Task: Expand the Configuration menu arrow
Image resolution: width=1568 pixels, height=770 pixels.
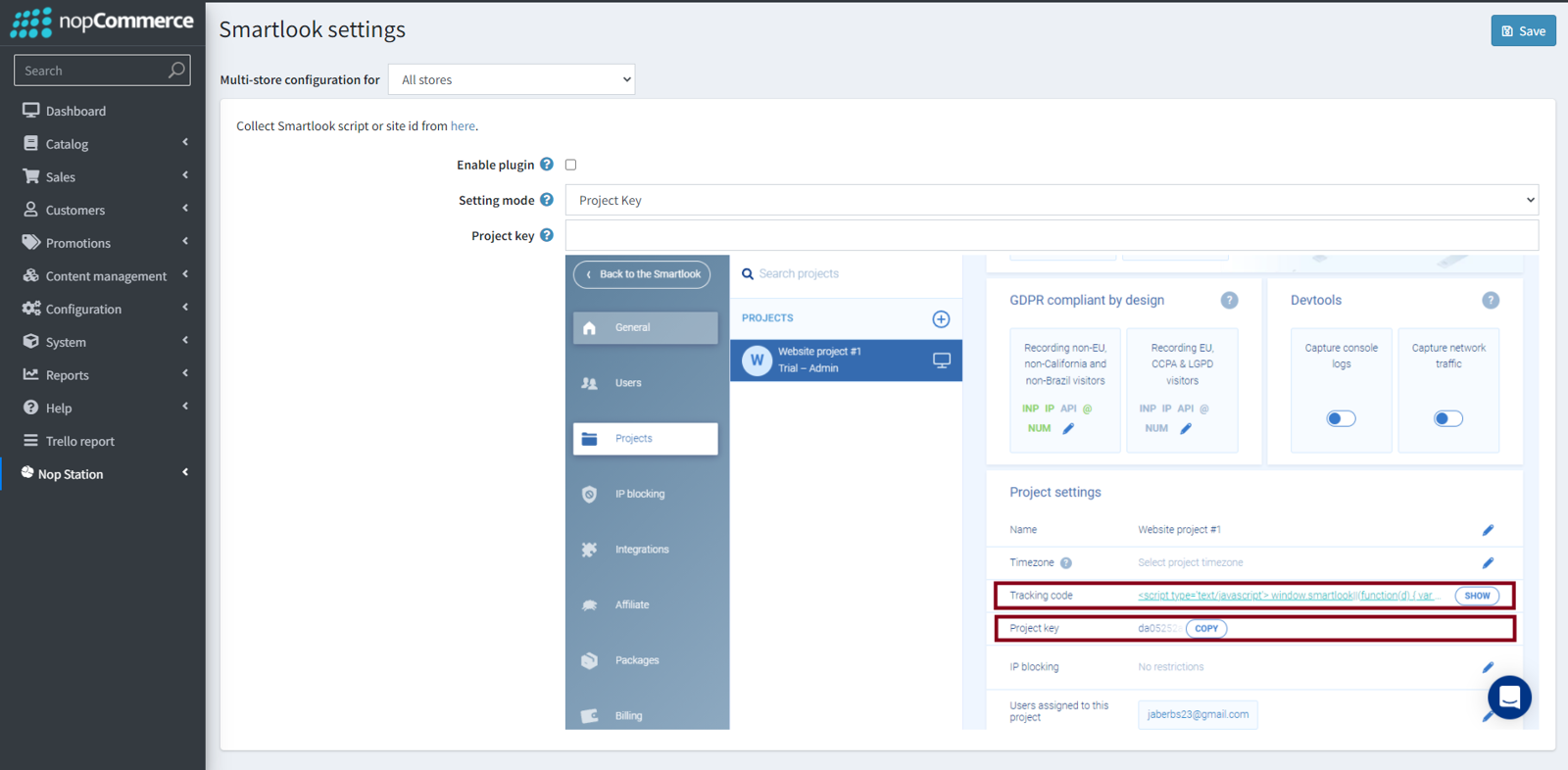Action: (x=185, y=308)
